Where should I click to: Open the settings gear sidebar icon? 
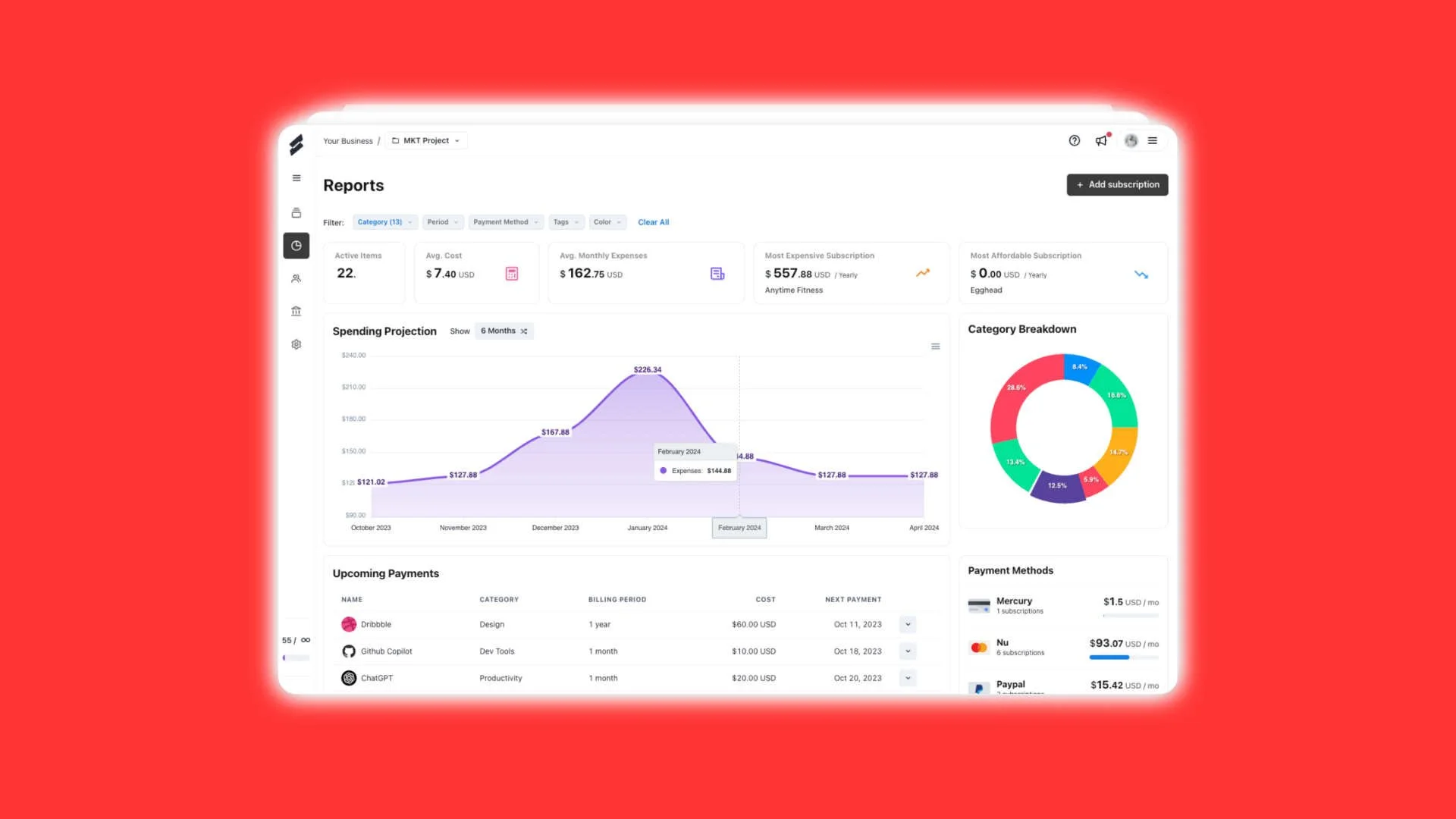[297, 344]
